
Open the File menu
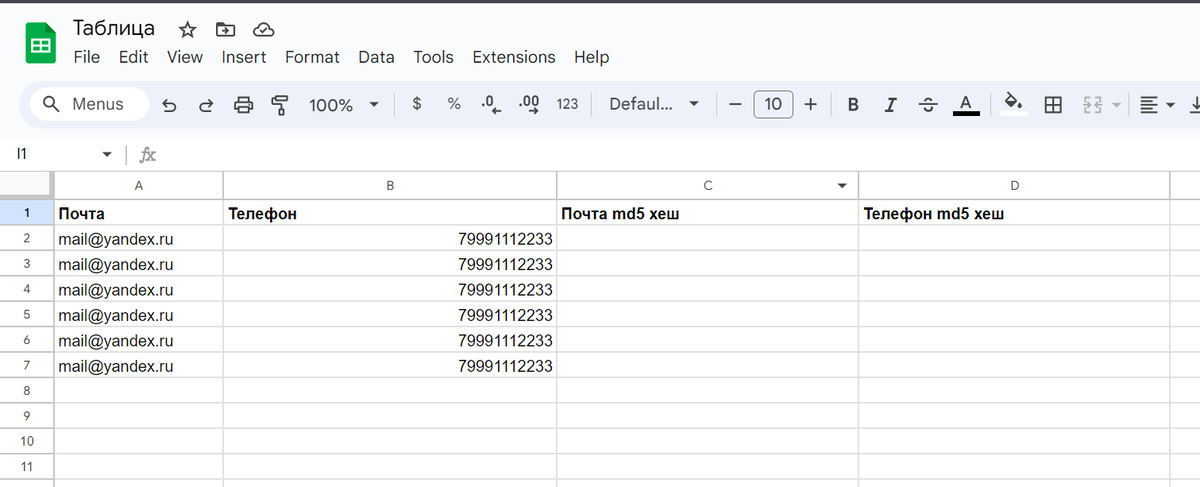pyautogui.click(x=87, y=57)
